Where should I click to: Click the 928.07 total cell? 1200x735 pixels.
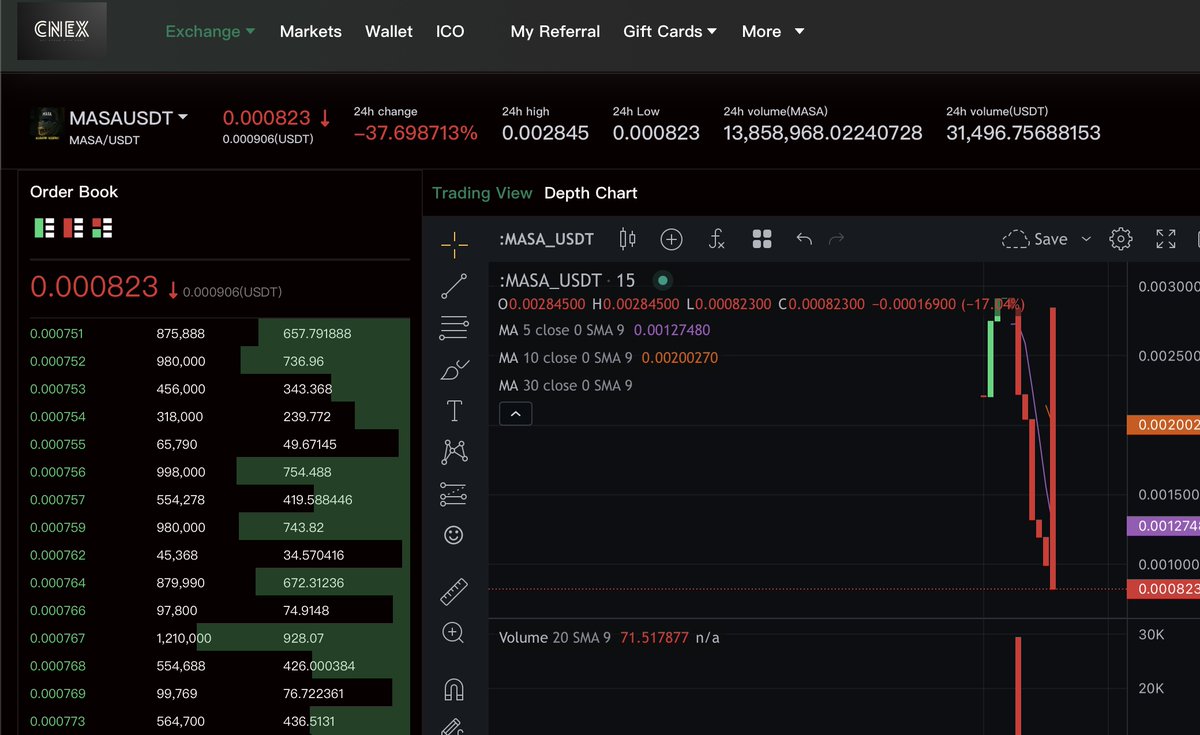tap(304, 638)
